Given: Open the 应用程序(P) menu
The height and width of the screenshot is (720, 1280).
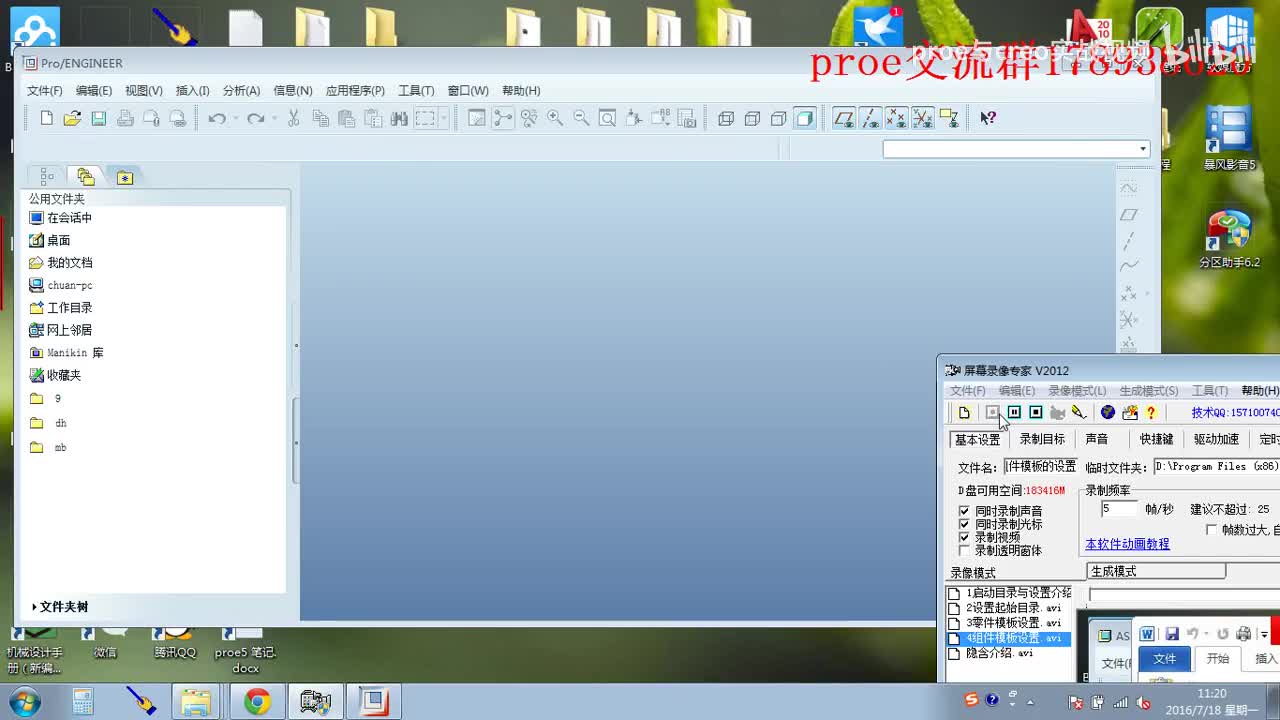Looking at the screenshot, I should (355, 91).
